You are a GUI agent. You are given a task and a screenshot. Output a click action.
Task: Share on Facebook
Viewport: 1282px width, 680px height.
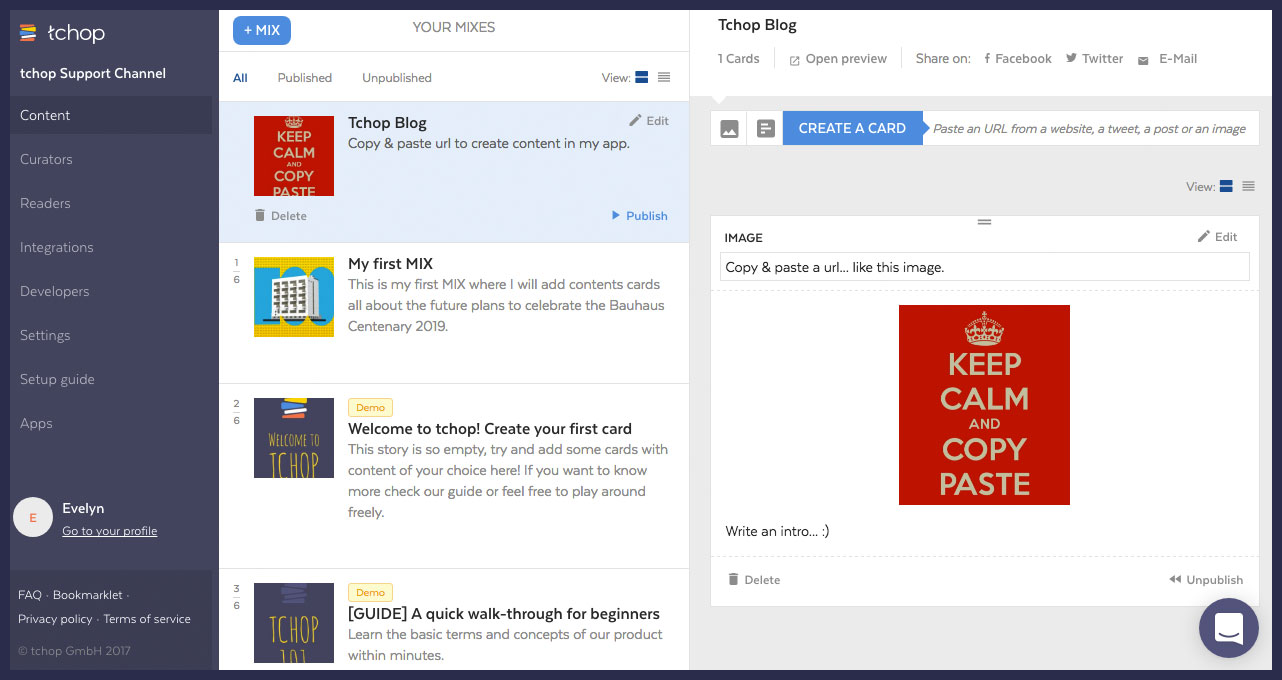[1018, 59]
